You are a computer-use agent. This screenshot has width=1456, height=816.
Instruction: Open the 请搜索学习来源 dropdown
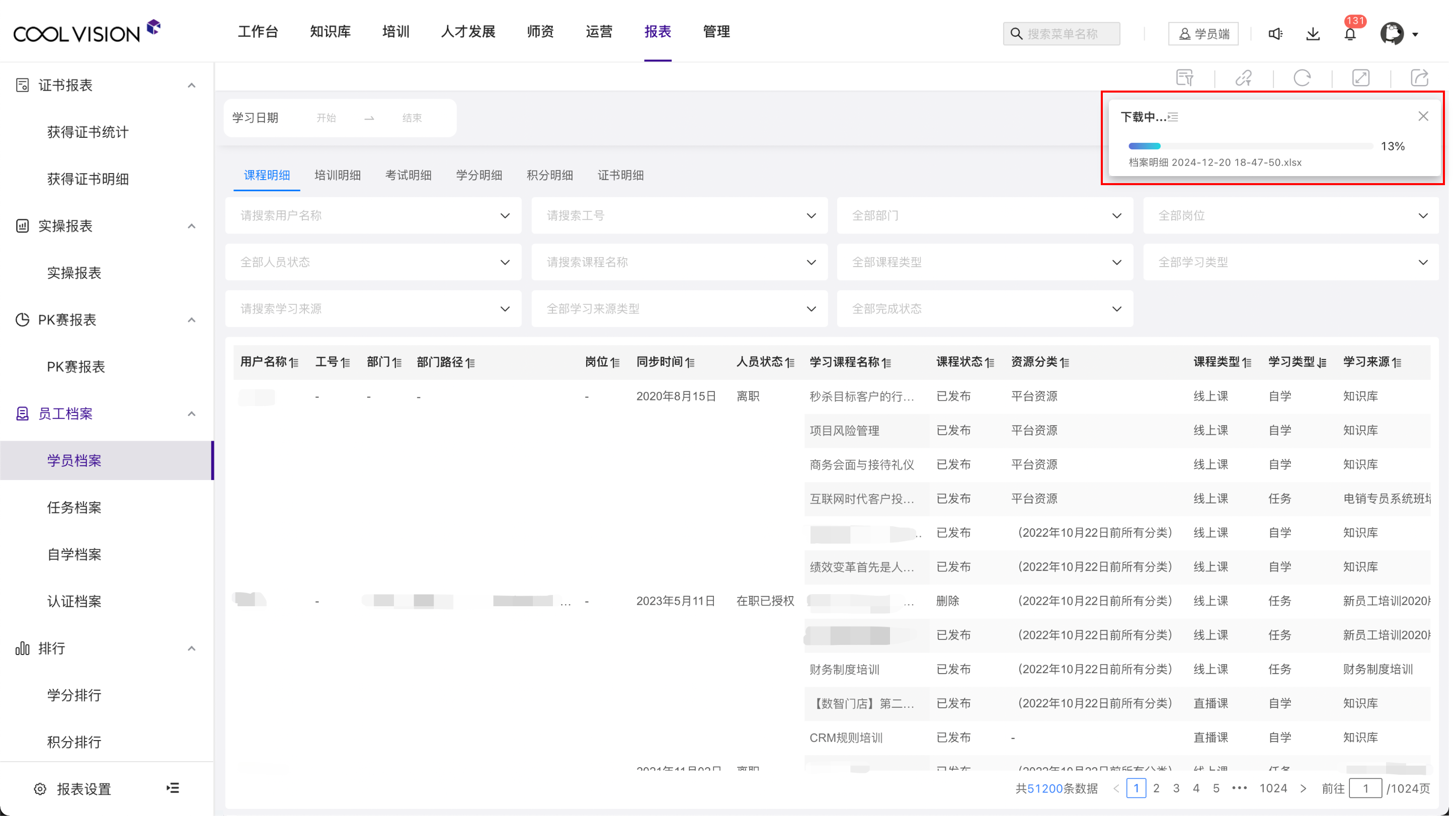tap(373, 308)
